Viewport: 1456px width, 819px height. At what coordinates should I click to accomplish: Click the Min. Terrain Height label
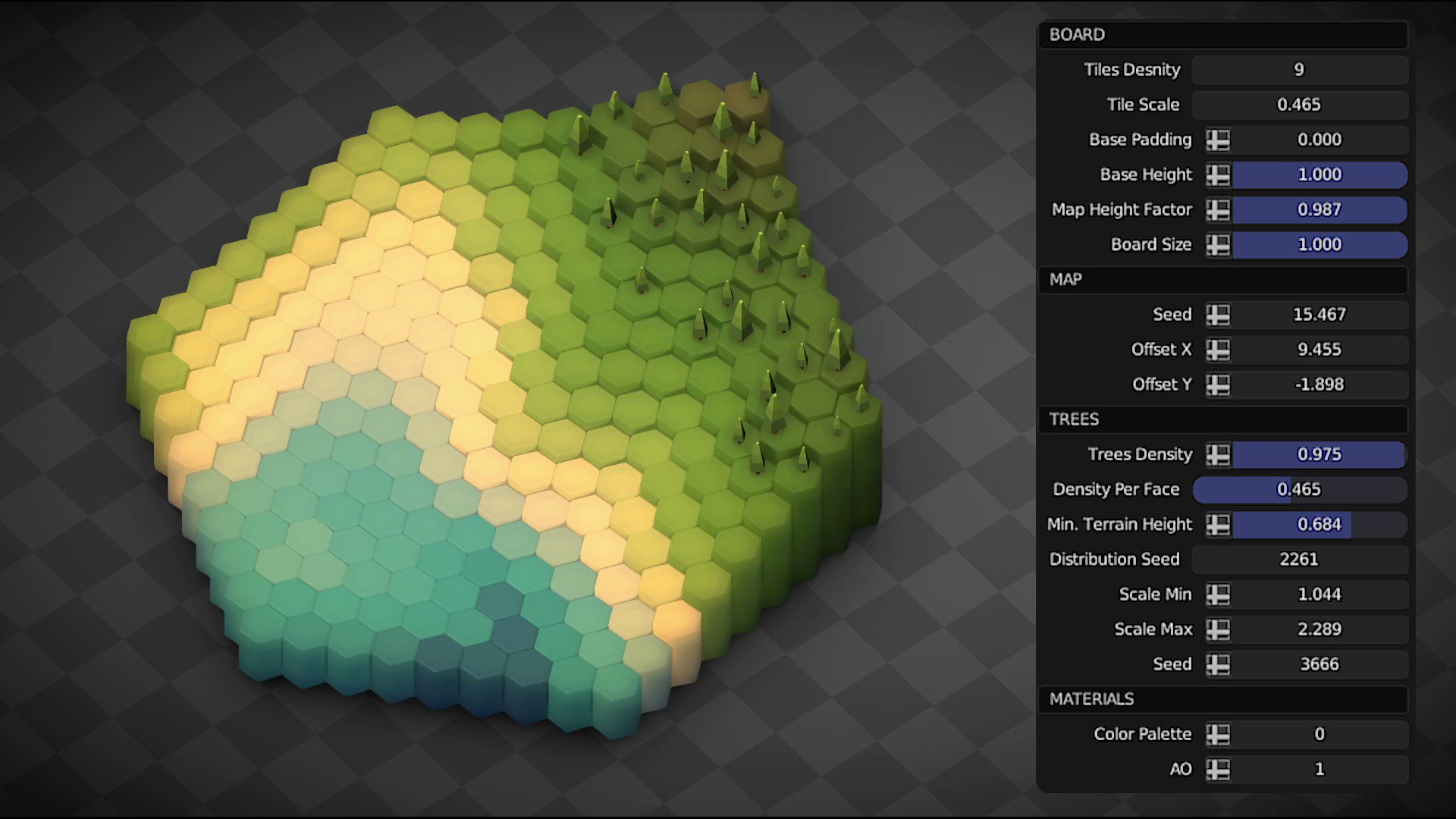[1119, 524]
